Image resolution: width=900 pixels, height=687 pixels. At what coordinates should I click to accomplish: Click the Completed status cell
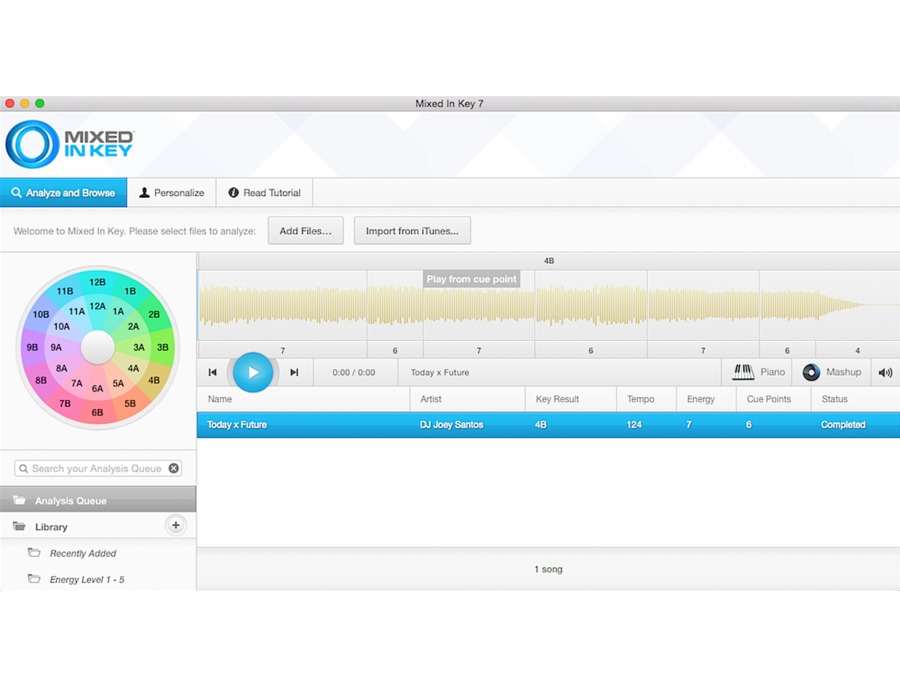843,425
